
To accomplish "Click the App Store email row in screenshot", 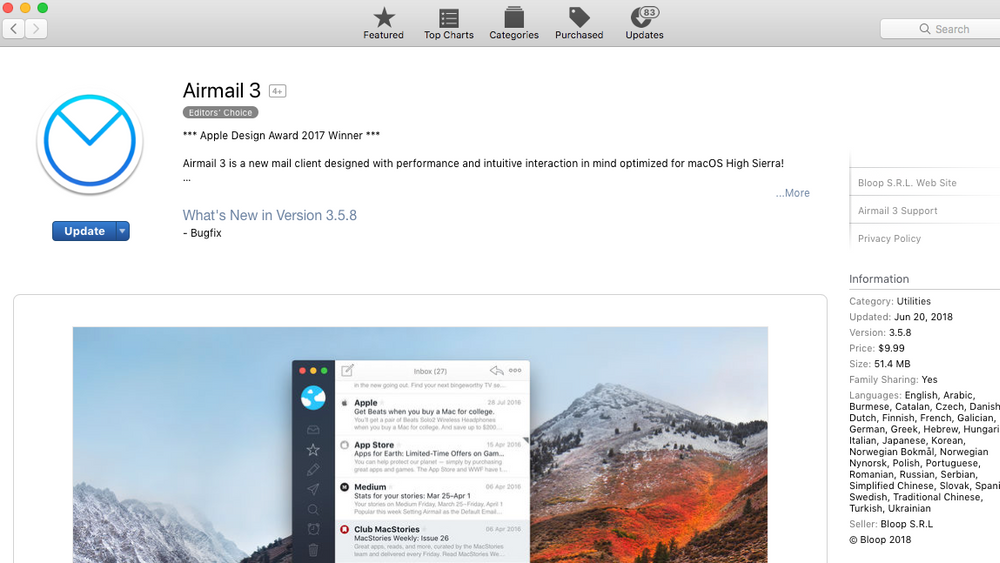I will (432, 457).
